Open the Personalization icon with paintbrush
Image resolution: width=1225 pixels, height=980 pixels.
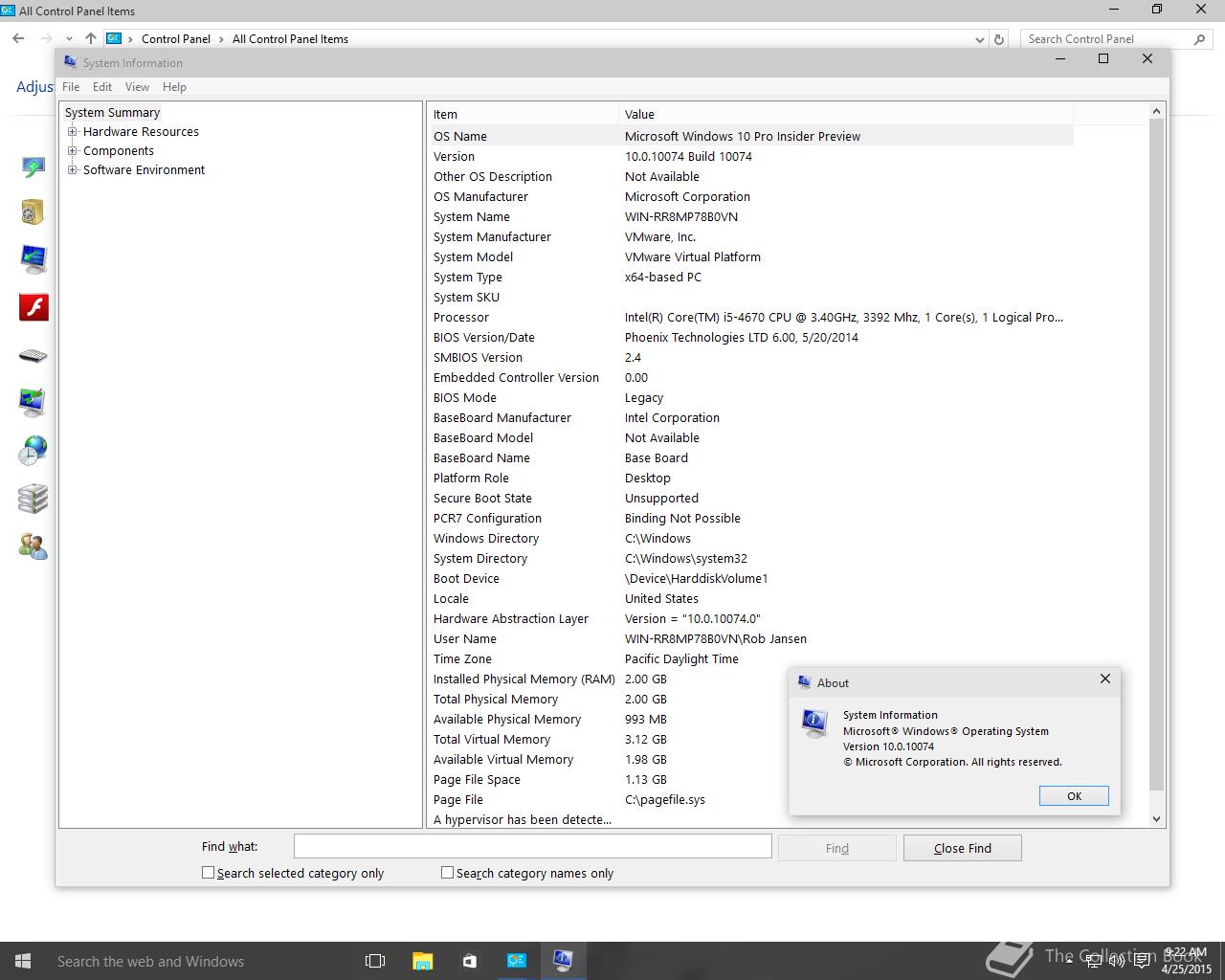tap(33, 403)
